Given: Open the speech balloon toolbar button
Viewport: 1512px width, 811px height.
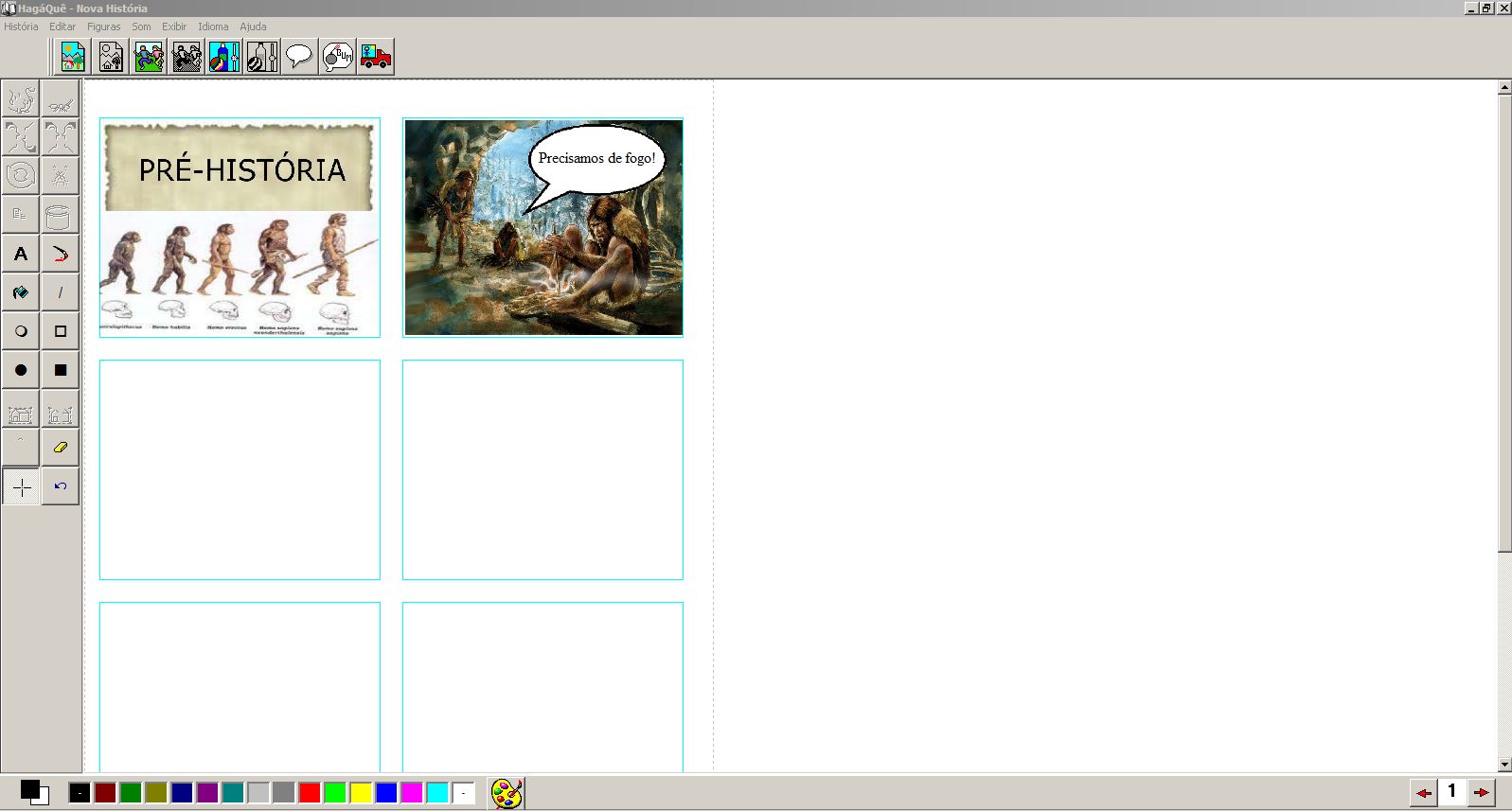Looking at the screenshot, I should point(300,57).
